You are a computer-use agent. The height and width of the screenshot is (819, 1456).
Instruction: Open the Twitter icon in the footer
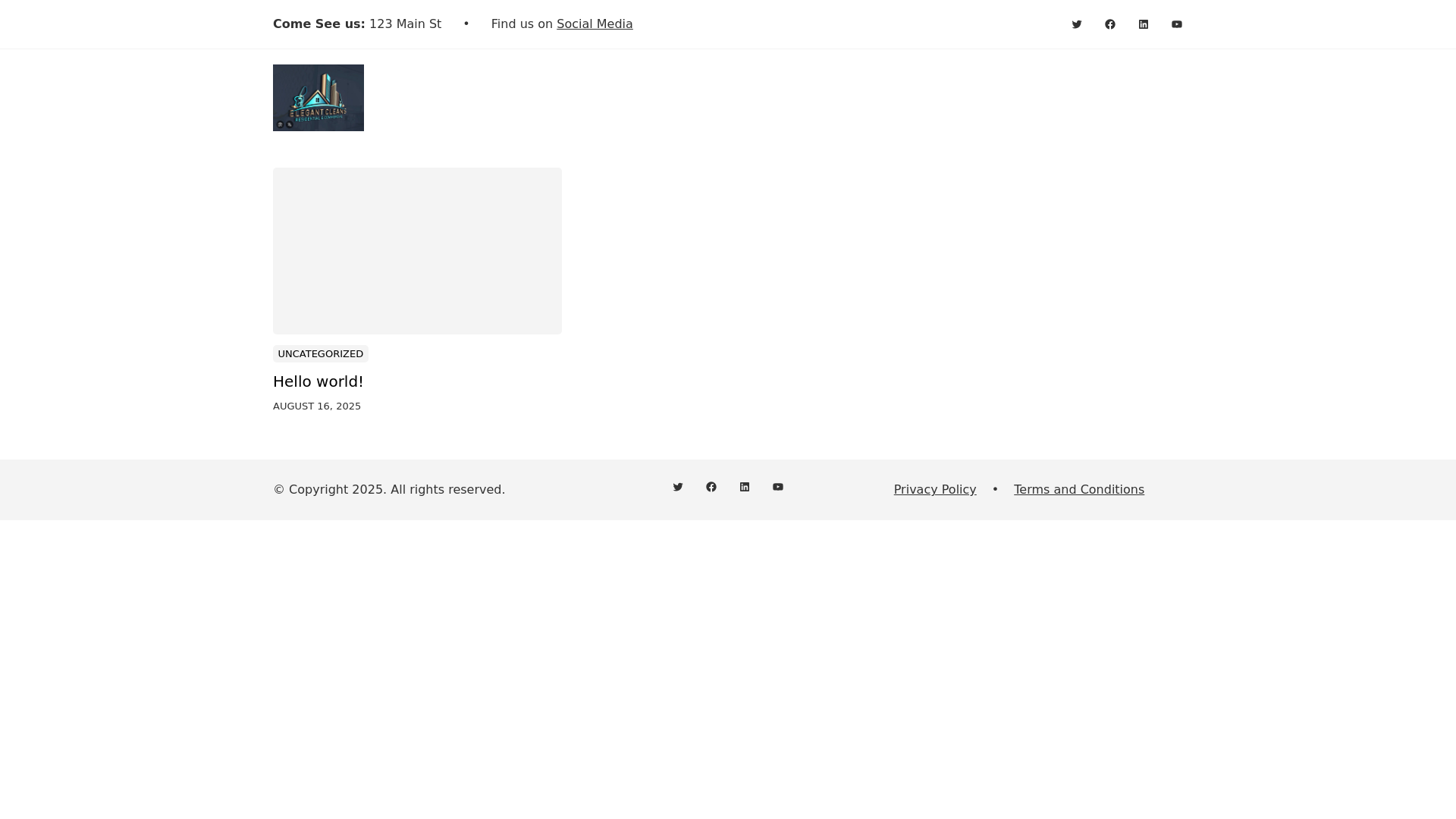point(678,487)
